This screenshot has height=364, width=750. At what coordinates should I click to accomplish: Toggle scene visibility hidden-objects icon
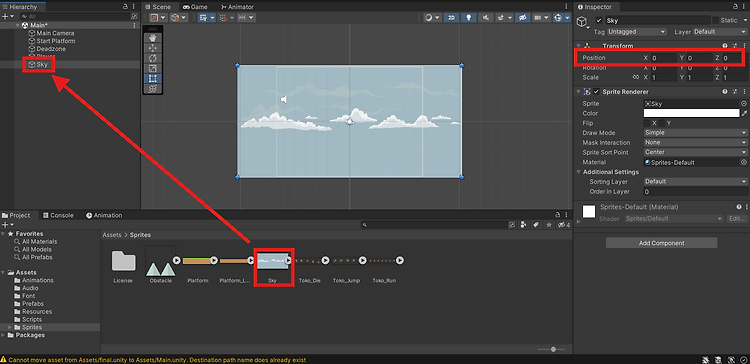523,17
